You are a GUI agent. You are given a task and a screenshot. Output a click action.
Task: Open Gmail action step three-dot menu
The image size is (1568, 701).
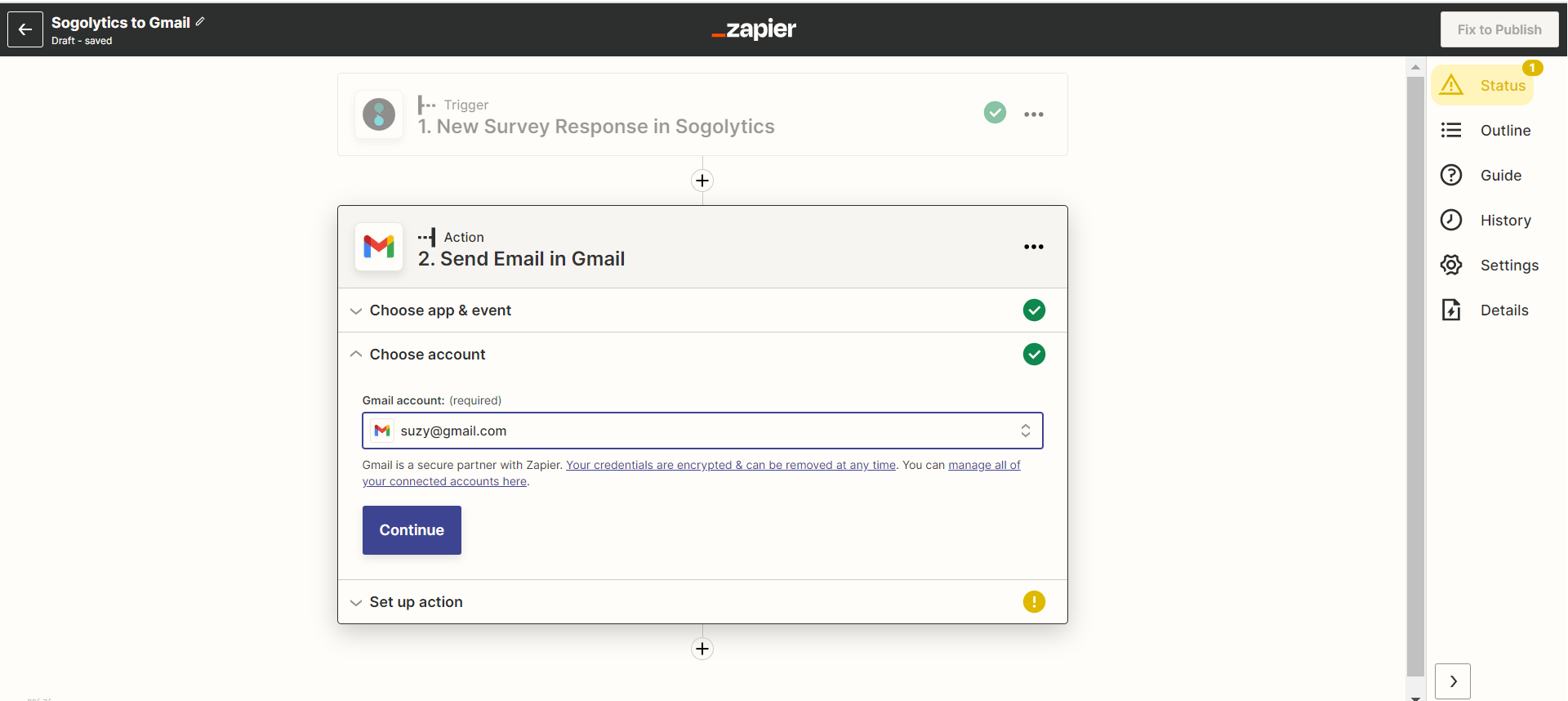point(1033,247)
